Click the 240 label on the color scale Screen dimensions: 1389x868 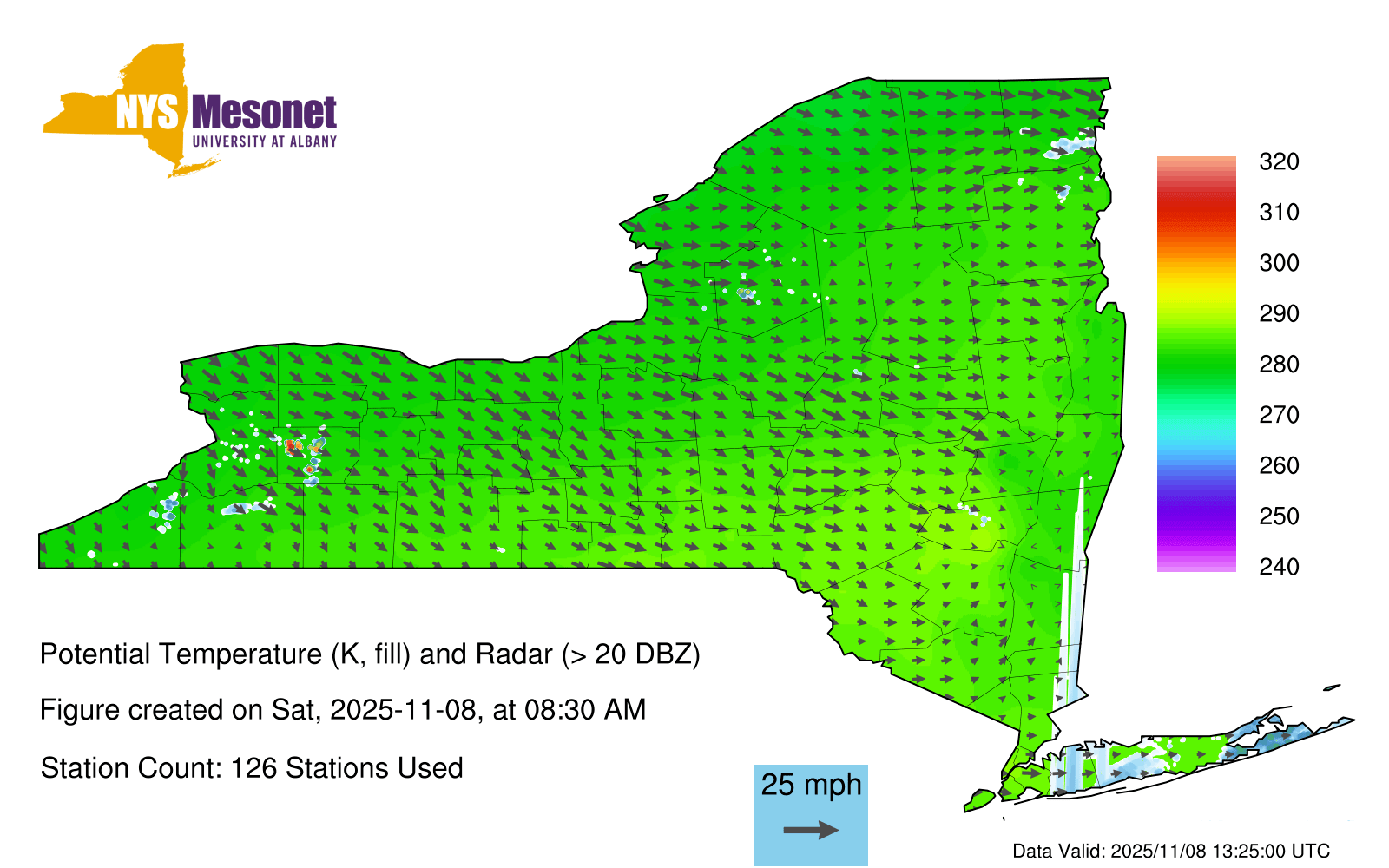pos(1279,567)
